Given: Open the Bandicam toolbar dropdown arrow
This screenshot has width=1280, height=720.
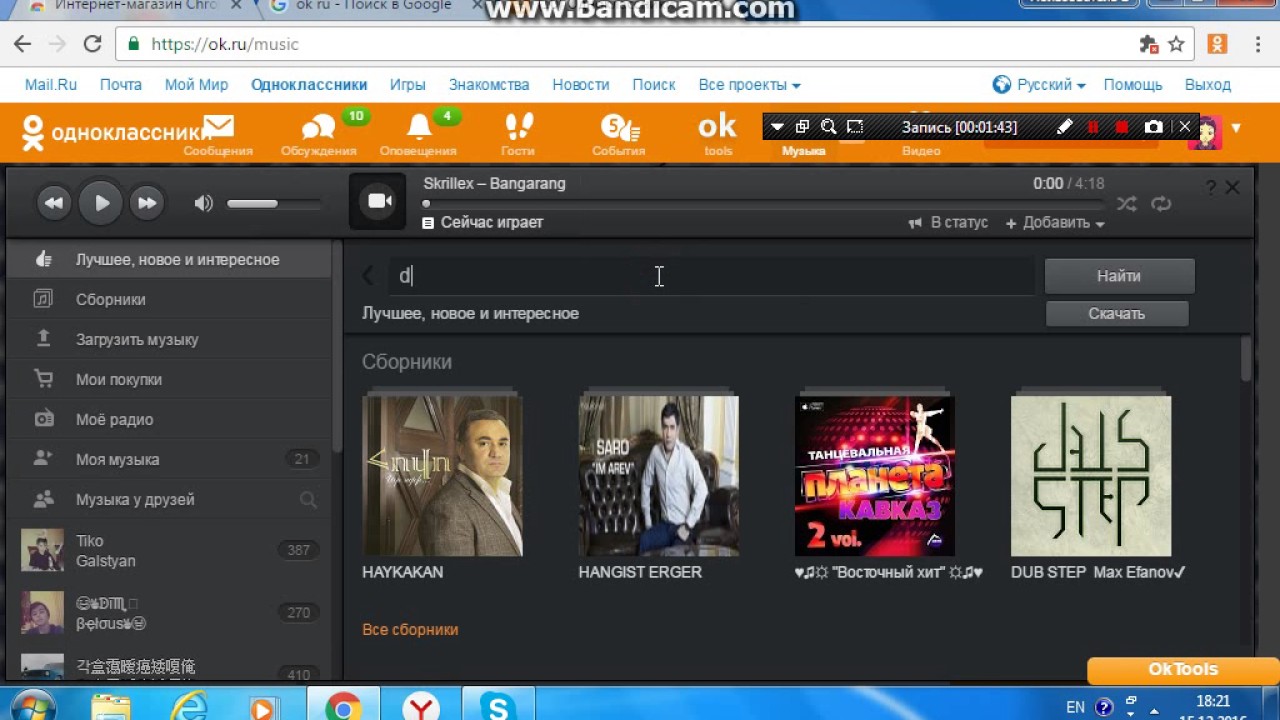Looking at the screenshot, I should [777, 127].
